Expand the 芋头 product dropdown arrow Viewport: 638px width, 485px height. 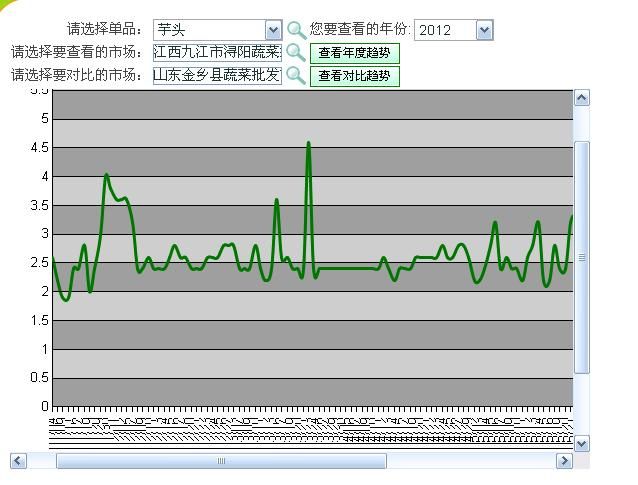273,30
